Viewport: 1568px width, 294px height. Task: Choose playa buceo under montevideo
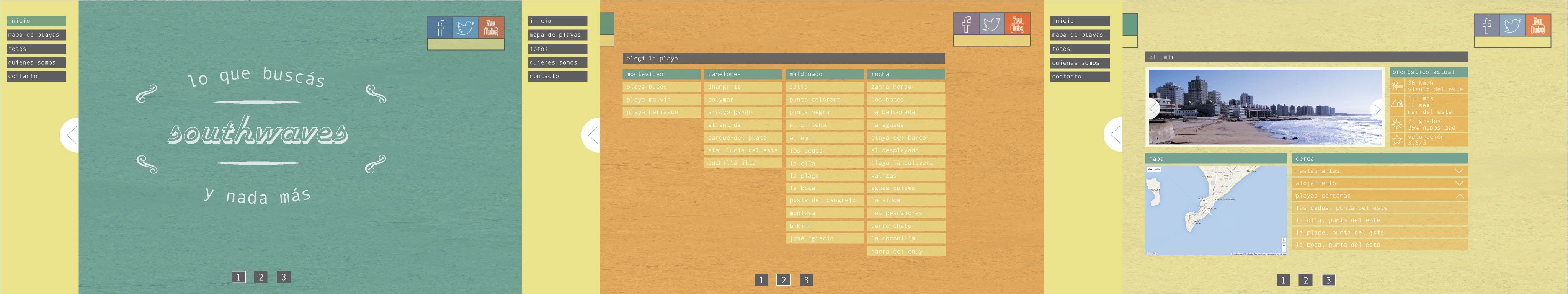661,87
